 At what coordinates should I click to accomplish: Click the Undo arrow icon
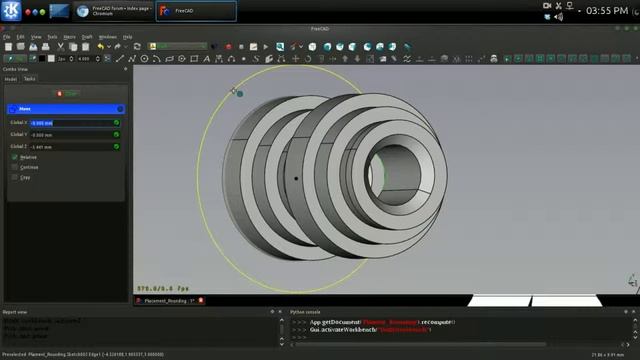click(x=100, y=47)
